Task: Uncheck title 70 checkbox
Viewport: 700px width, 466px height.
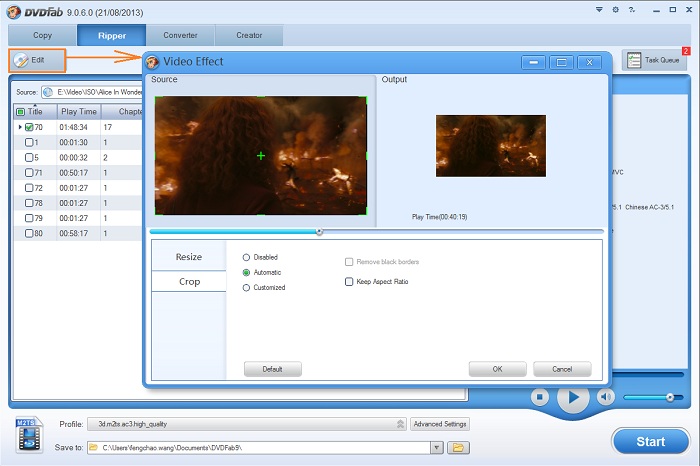Action: (29, 127)
